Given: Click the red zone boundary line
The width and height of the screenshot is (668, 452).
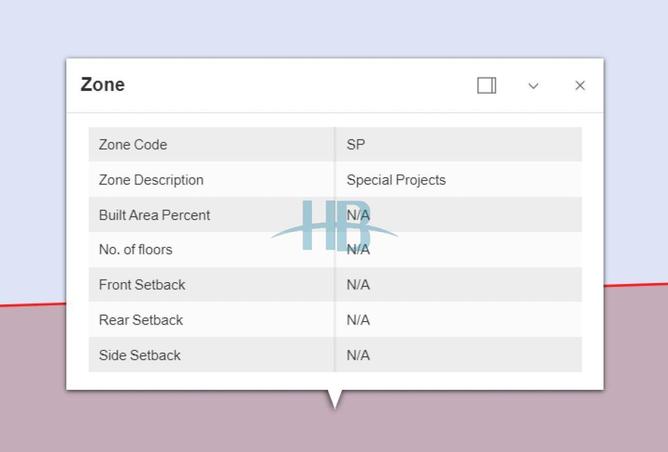Looking at the screenshot, I should point(636,285).
